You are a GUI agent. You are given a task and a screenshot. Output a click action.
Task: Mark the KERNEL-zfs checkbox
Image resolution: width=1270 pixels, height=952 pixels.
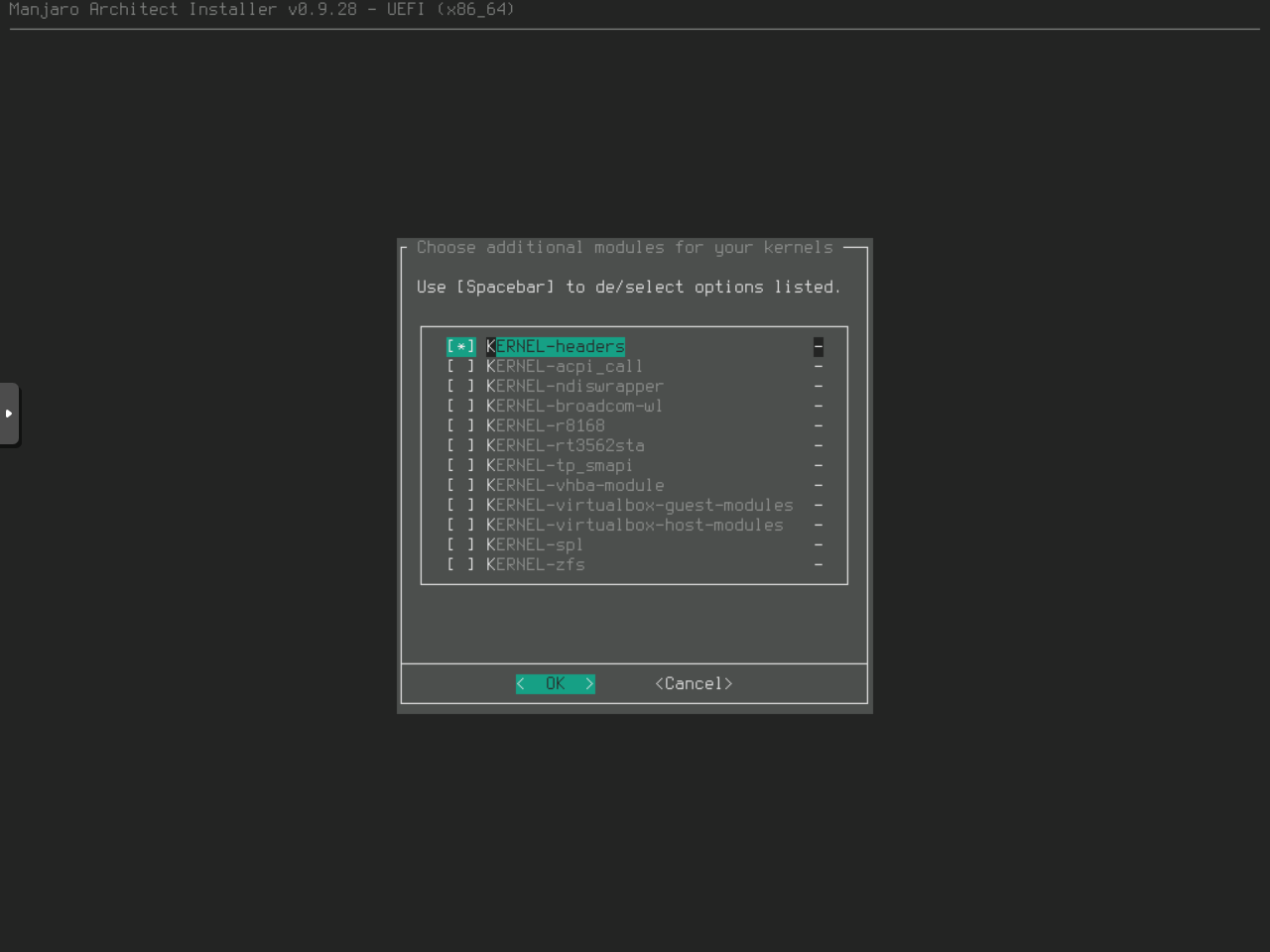[x=460, y=565]
